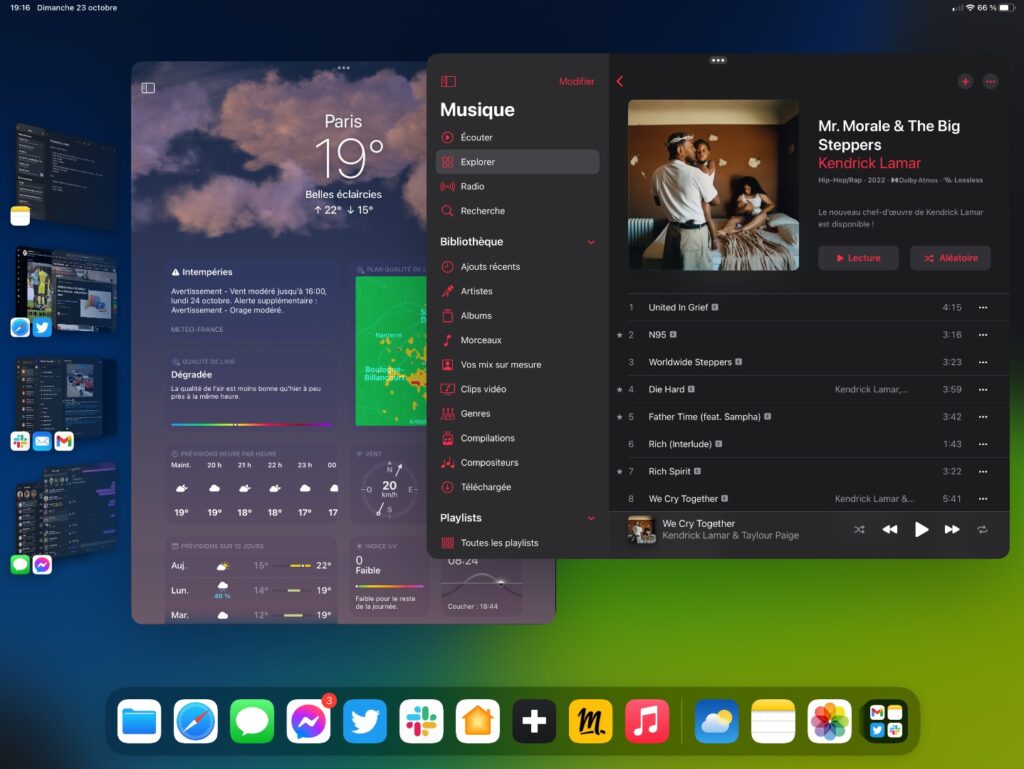The height and width of the screenshot is (769, 1024).
Task: Open Téléchargée in library
Action: coord(517,487)
